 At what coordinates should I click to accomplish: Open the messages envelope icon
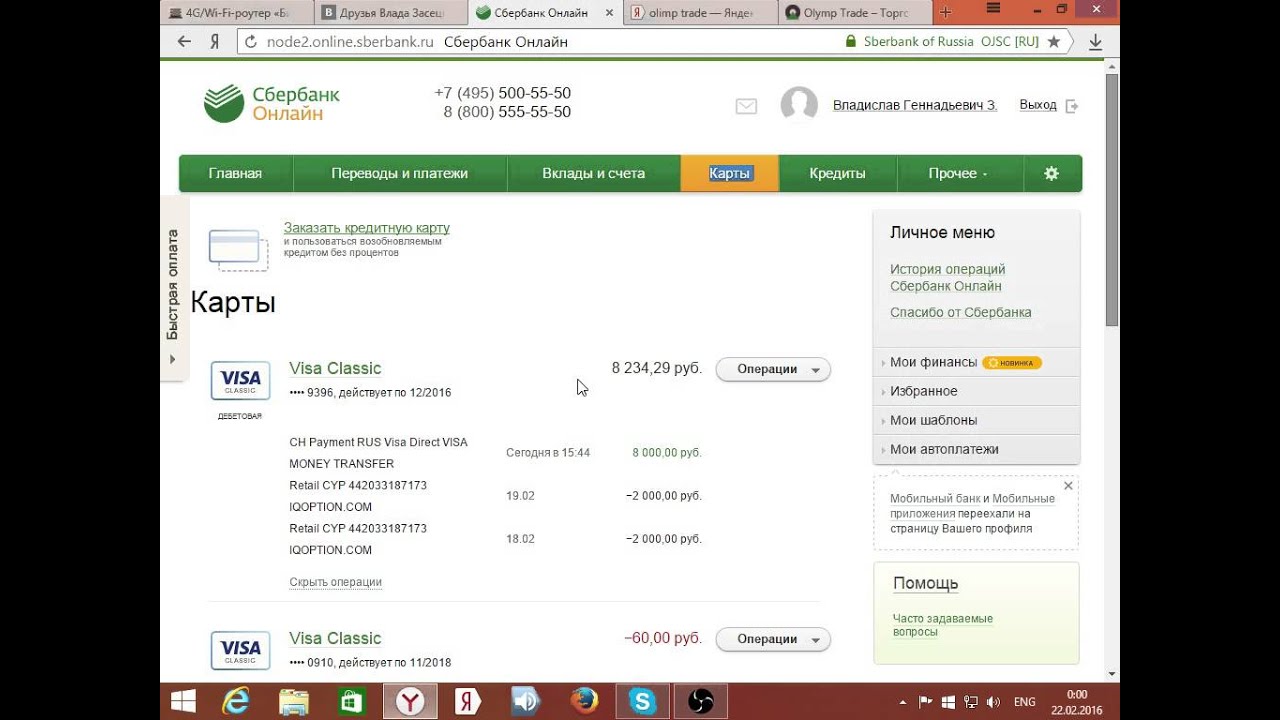pyautogui.click(x=746, y=106)
